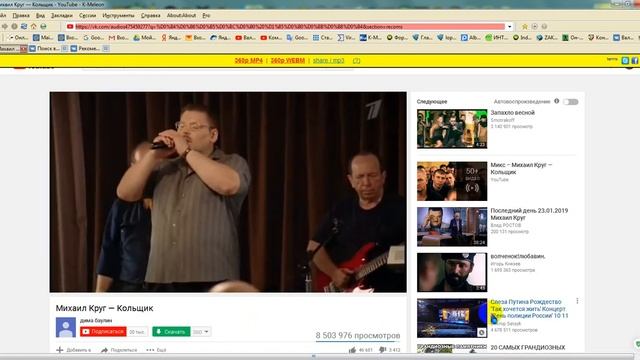Open the 'ZAK...' bookmark
The image size is (640, 360).
point(547,38)
